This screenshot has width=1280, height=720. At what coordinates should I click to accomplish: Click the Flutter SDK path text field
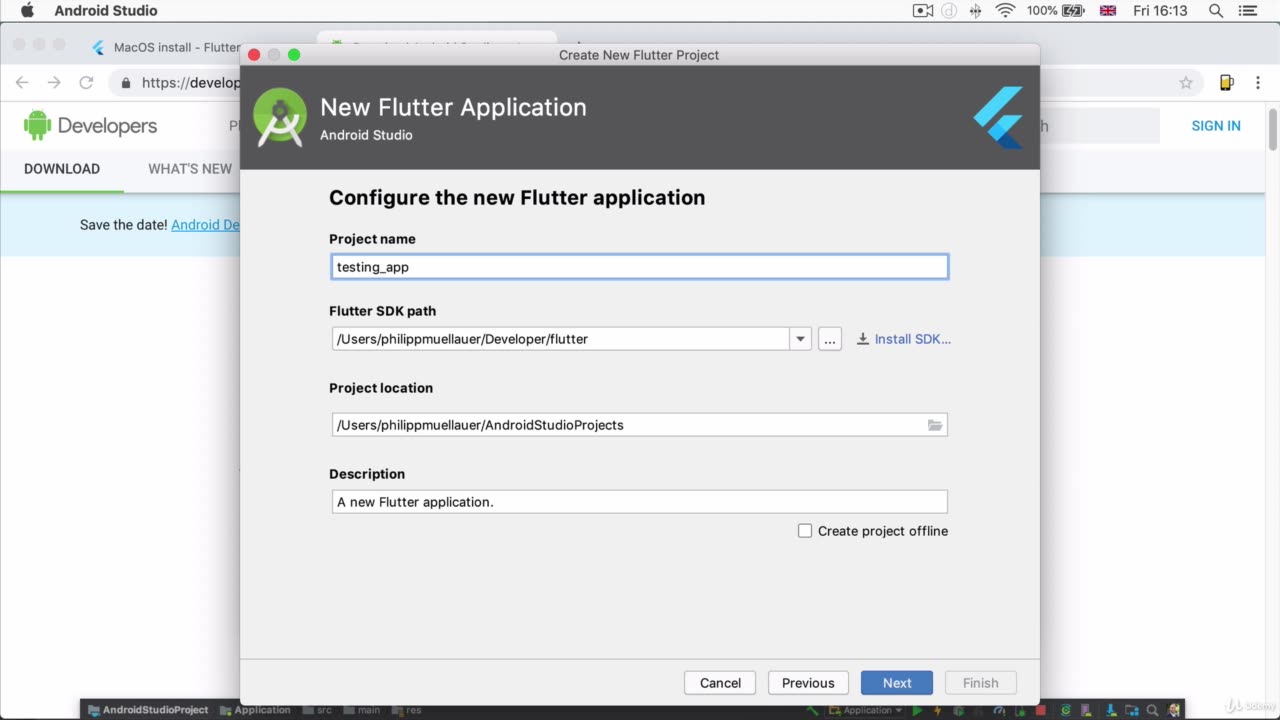561,339
